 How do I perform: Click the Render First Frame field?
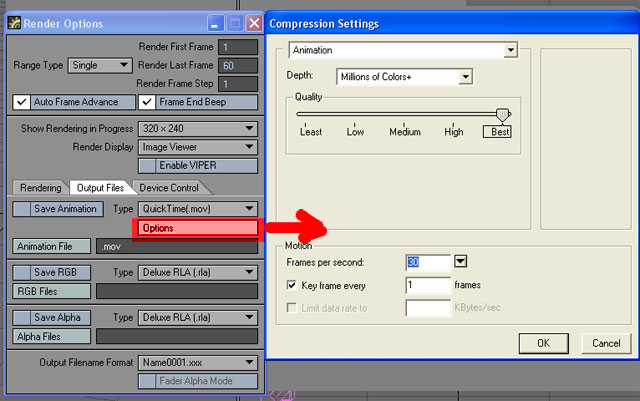238,47
